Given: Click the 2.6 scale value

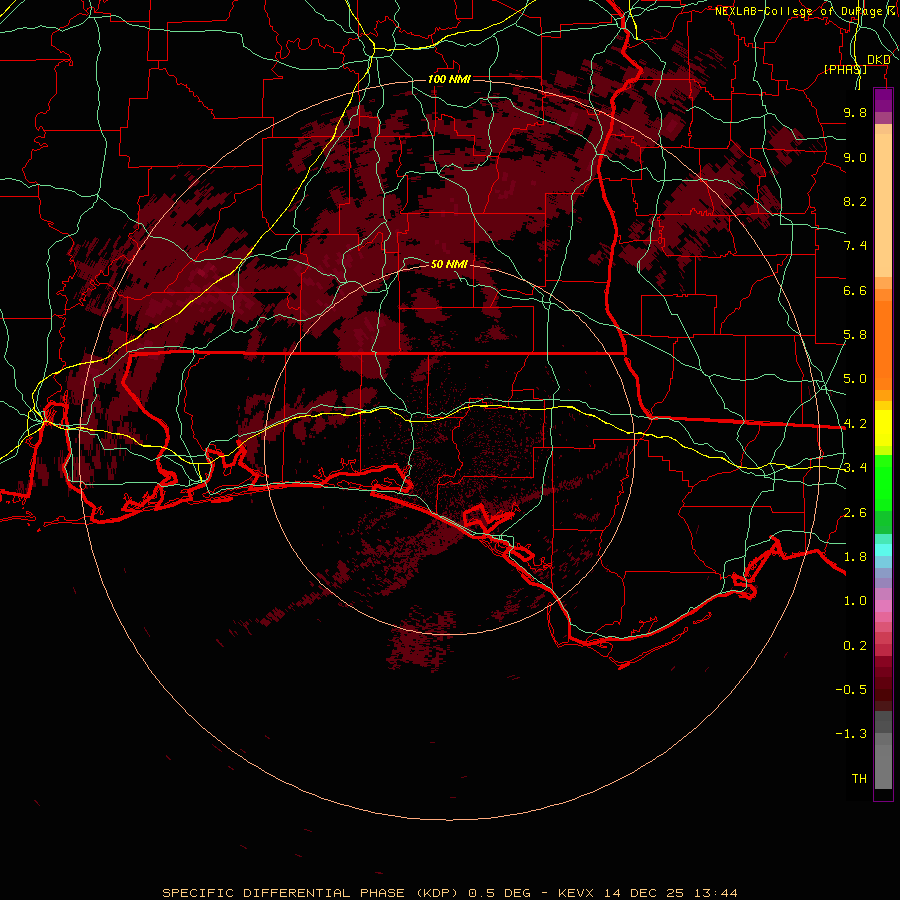Looking at the screenshot, I should [x=855, y=513].
